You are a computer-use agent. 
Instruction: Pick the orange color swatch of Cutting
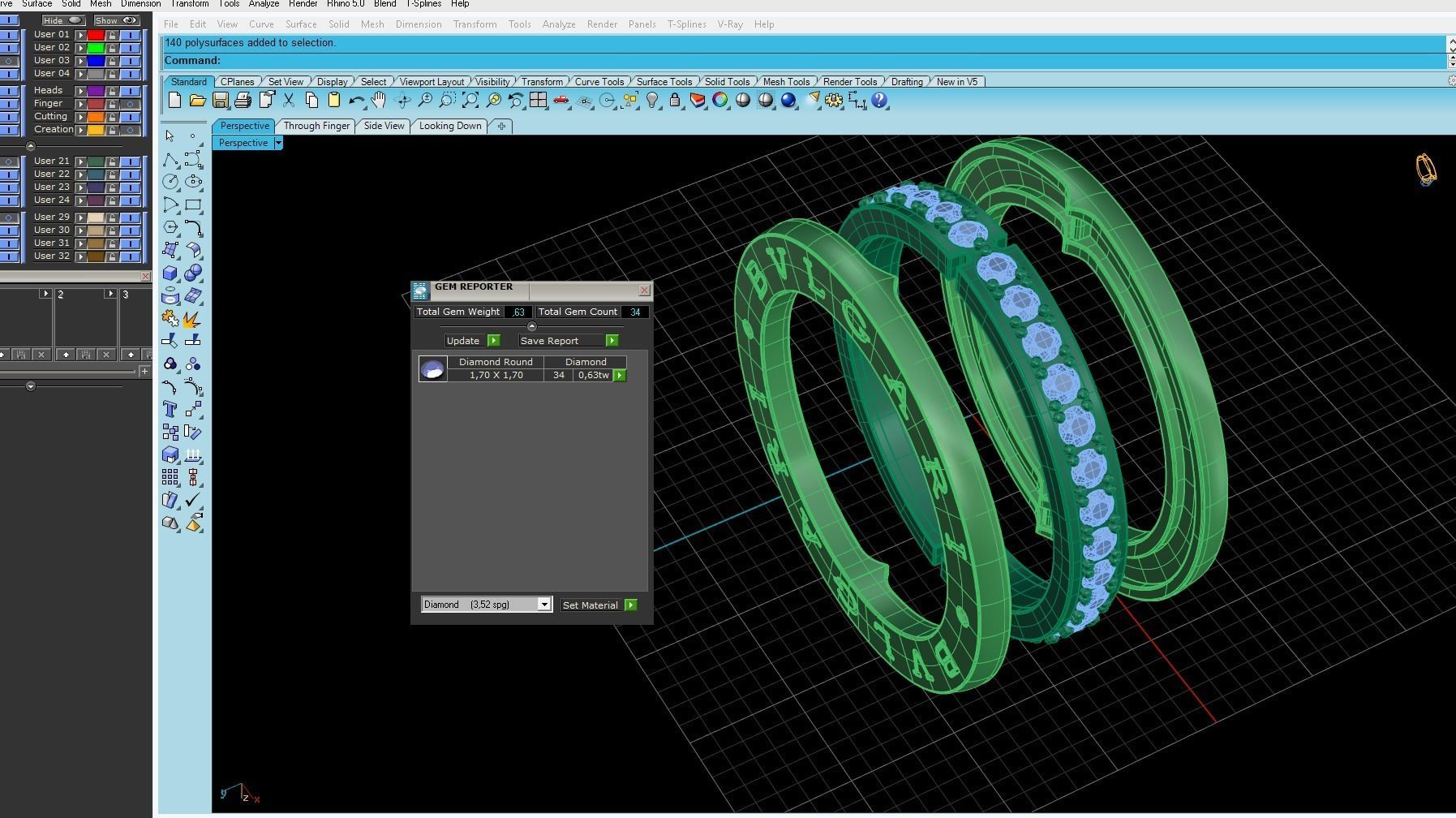pyautogui.click(x=96, y=117)
